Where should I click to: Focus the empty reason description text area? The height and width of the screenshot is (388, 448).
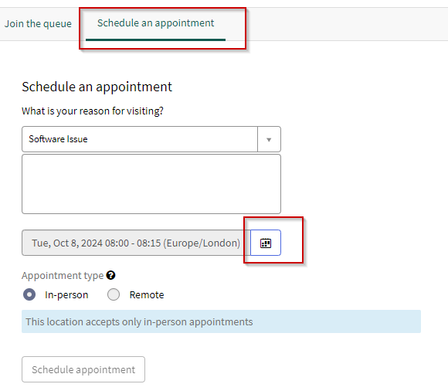click(151, 184)
